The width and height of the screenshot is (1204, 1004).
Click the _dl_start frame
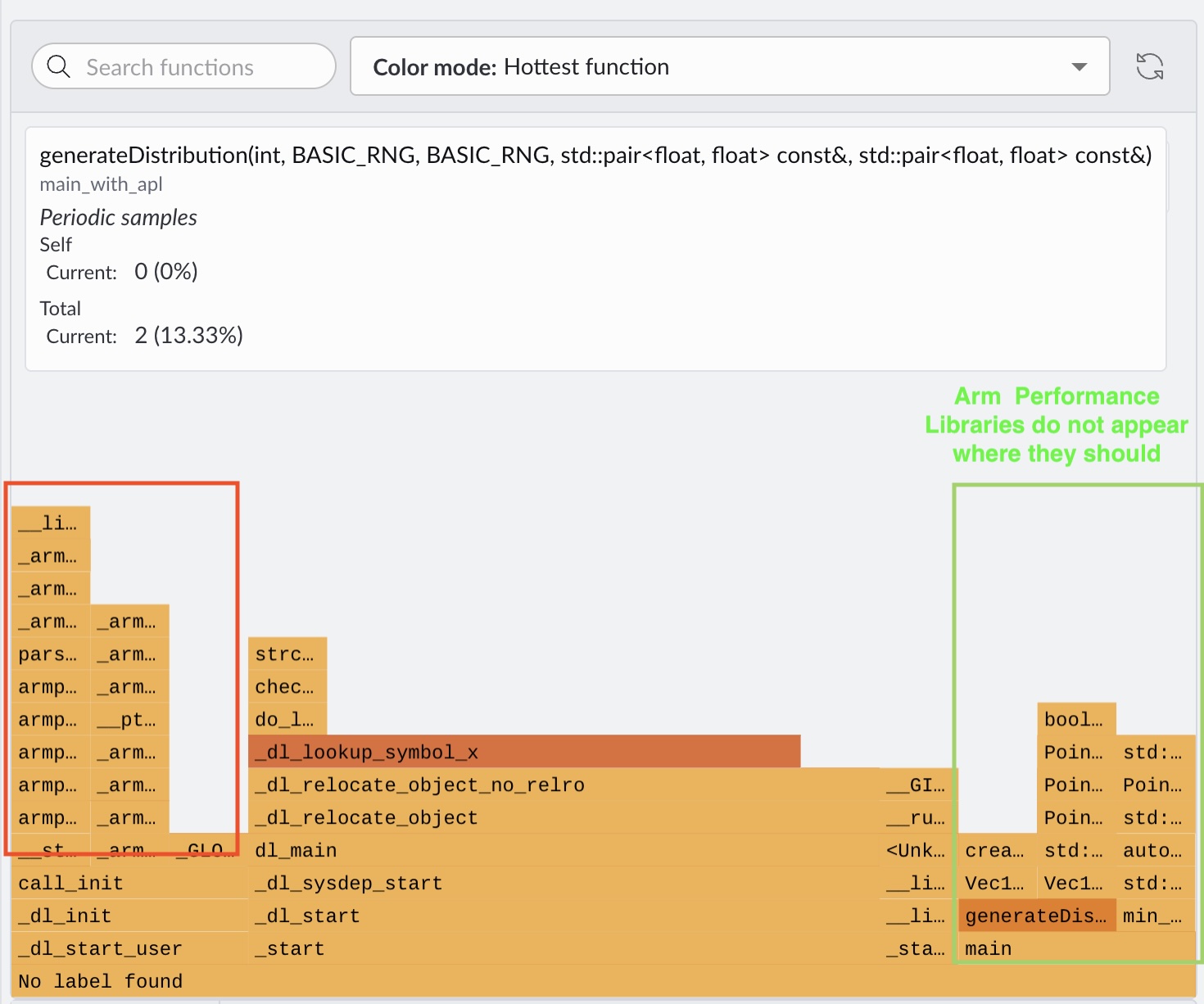click(x=524, y=915)
